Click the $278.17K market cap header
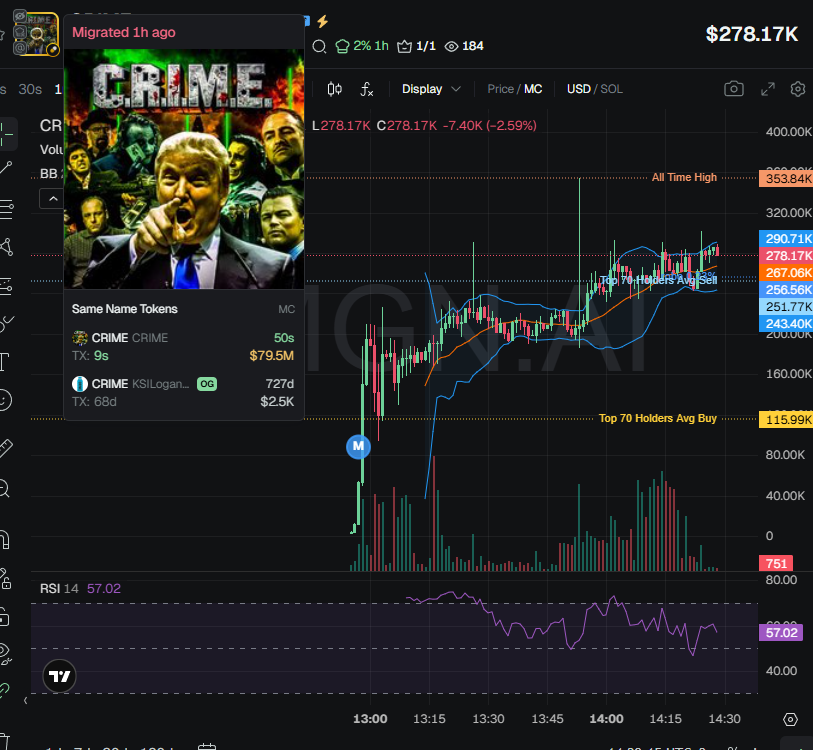Viewport: 813px width, 750px height. point(752,34)
